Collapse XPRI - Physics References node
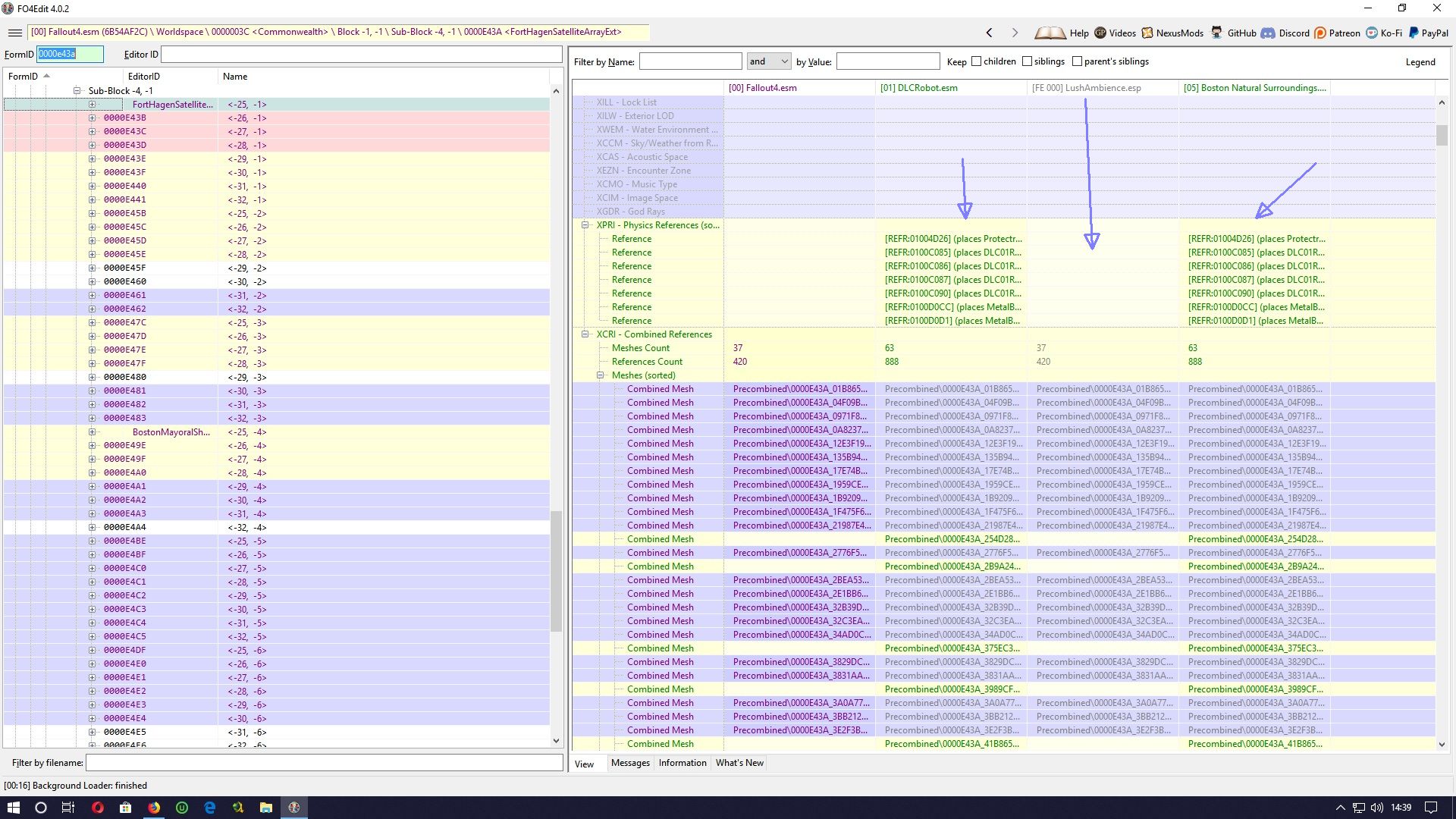Viewport: 1456px width, 819px height. (585, 225)
